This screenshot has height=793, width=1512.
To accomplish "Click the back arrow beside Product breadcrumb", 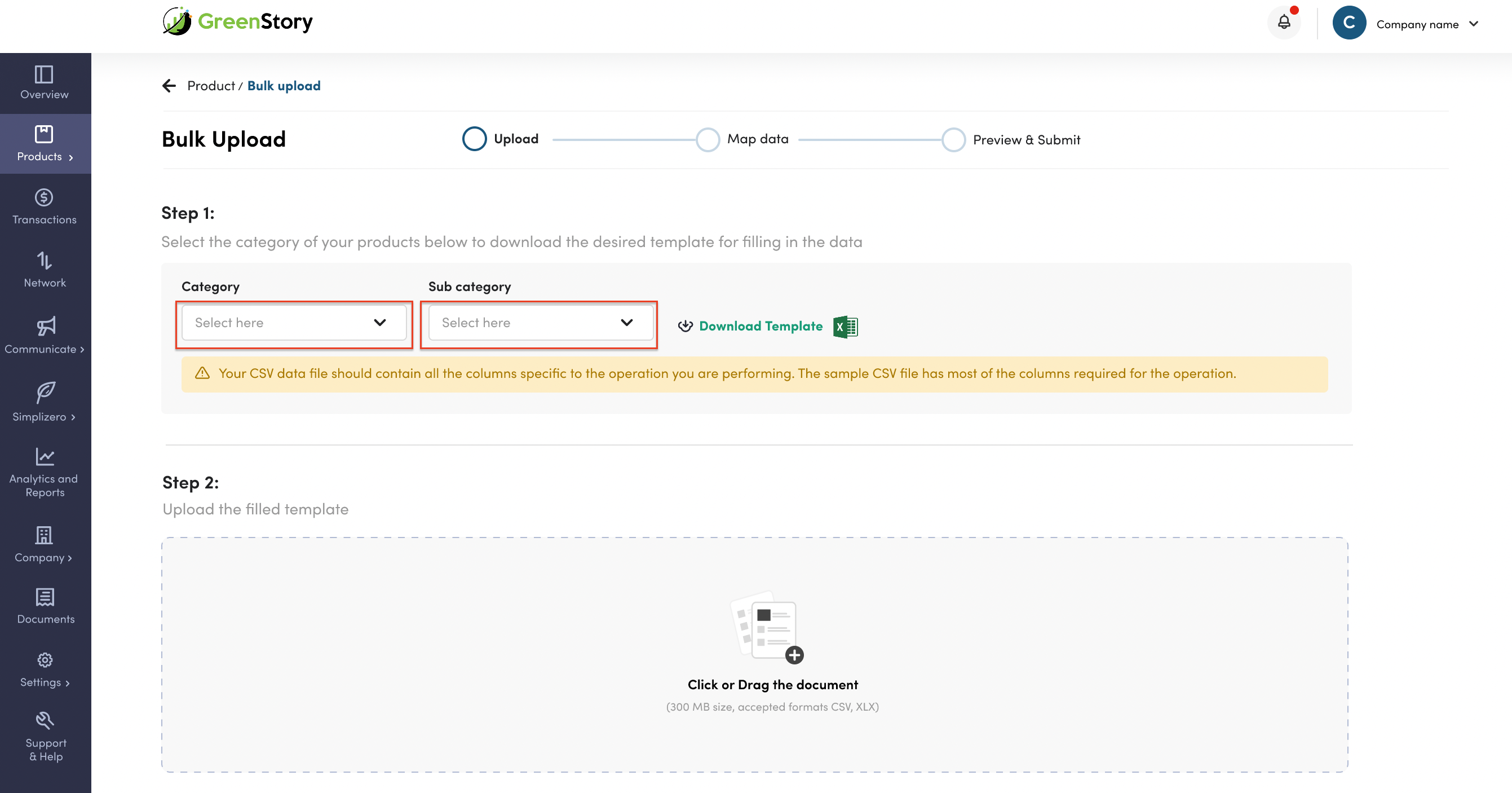I will point(169,86).
